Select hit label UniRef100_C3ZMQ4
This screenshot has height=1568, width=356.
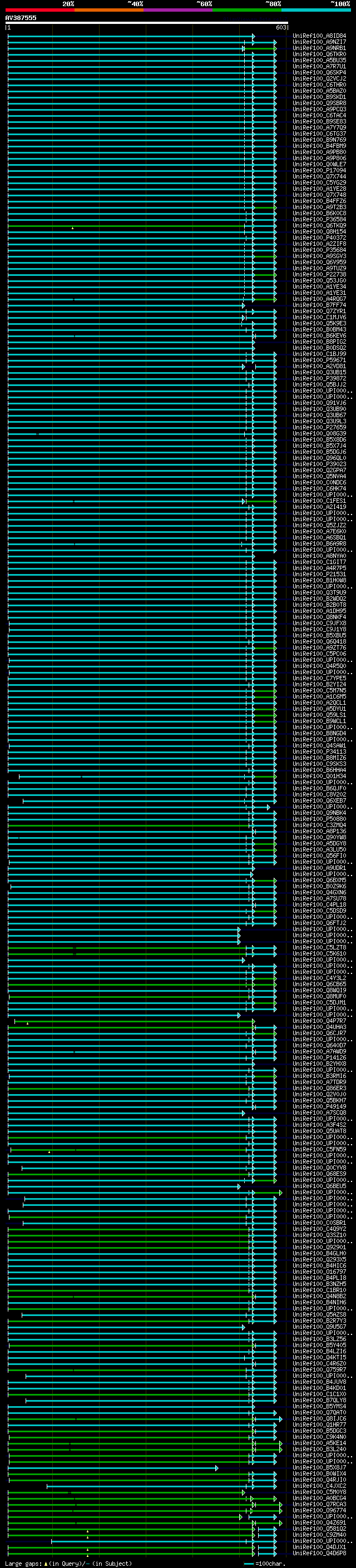click(319, 825)
